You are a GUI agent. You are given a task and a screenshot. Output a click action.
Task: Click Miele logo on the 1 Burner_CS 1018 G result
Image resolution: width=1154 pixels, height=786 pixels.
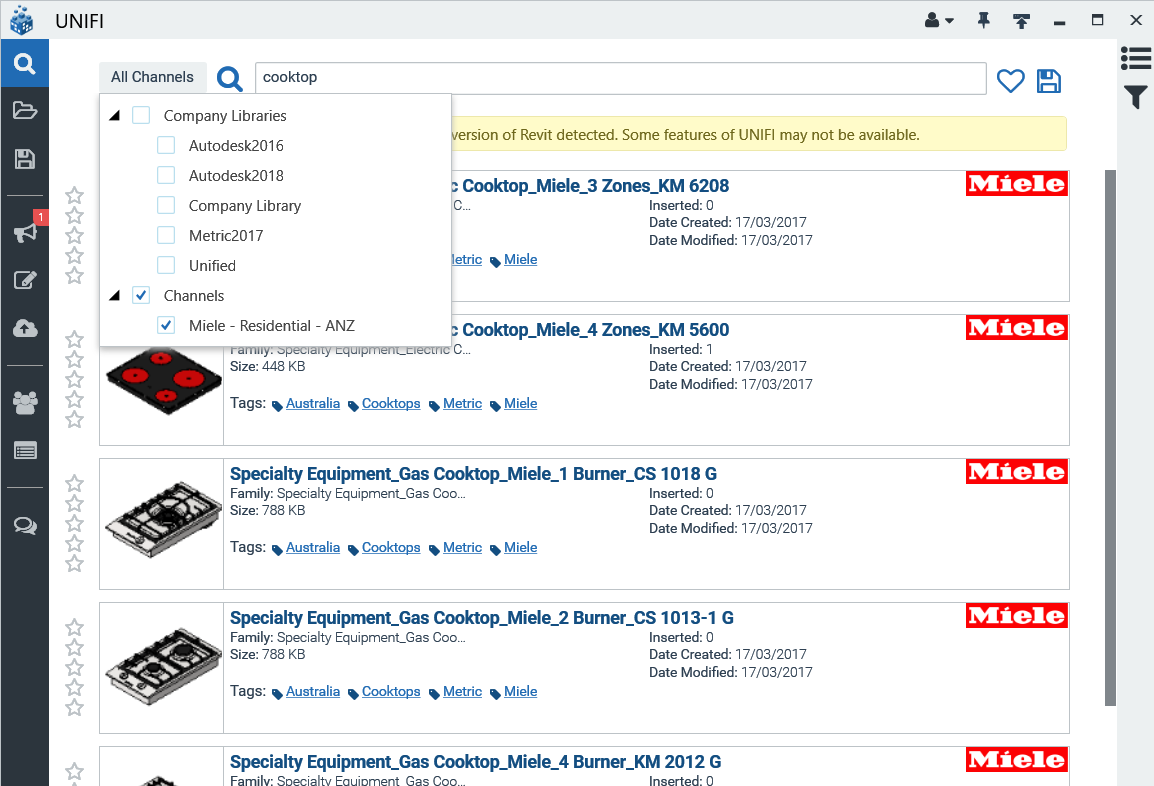click(x=1016, y=472)
